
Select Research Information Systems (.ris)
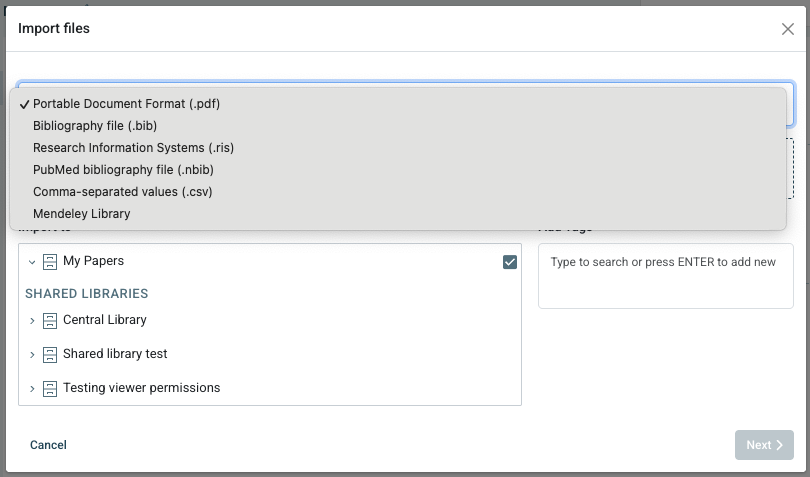133,148
